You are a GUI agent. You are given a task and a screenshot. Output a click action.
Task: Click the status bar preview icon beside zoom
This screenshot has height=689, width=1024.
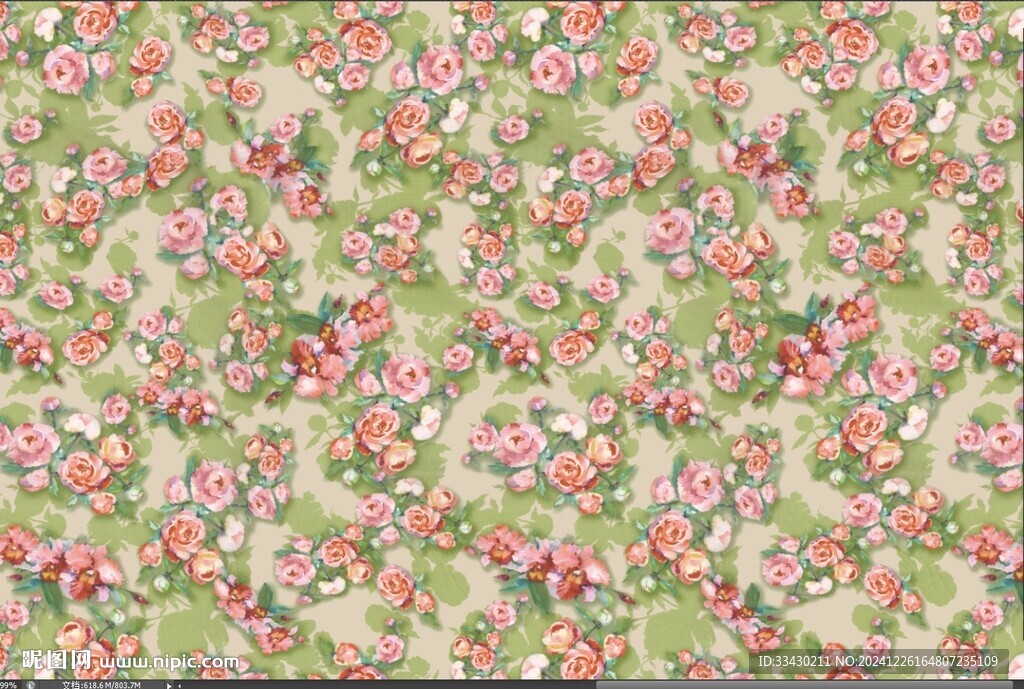tap(32, 684)
